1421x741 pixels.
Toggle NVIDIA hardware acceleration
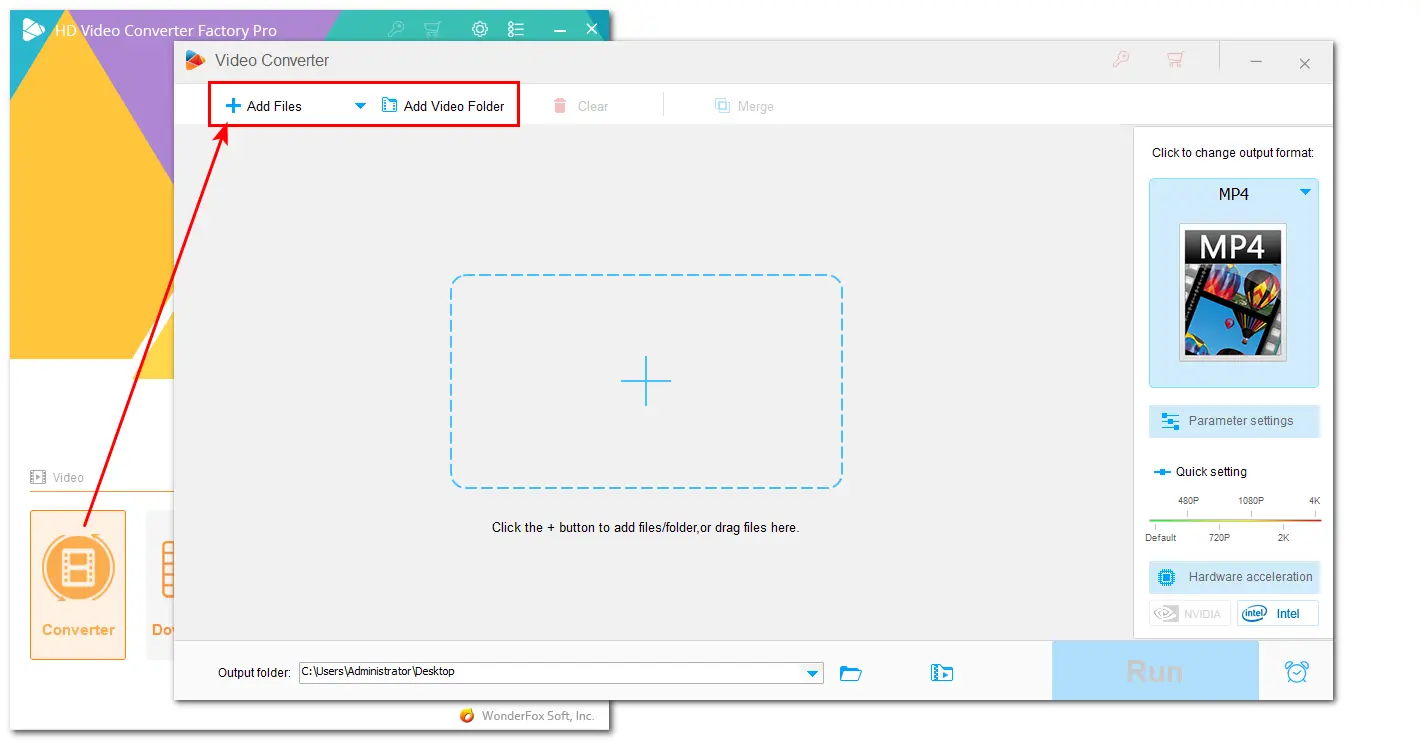pyautogui.click(x=1190, y=613)
